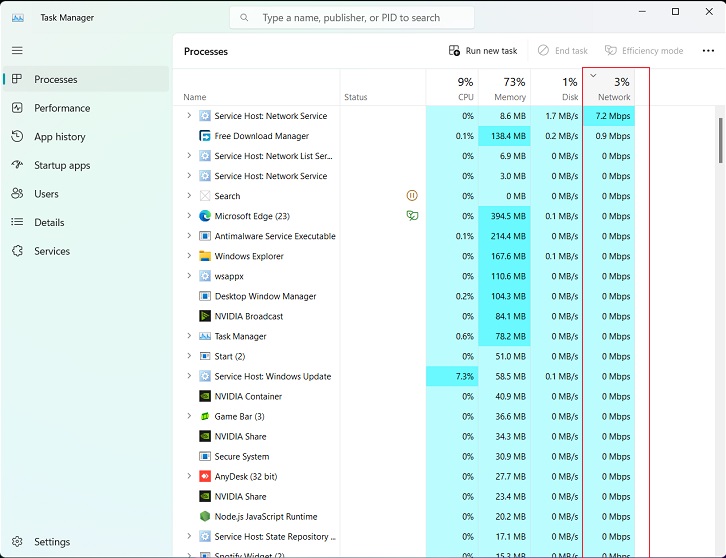Screen dimensions: 726x558
Task: Select the 7.3% CPU value
Action: click(452, 376)
